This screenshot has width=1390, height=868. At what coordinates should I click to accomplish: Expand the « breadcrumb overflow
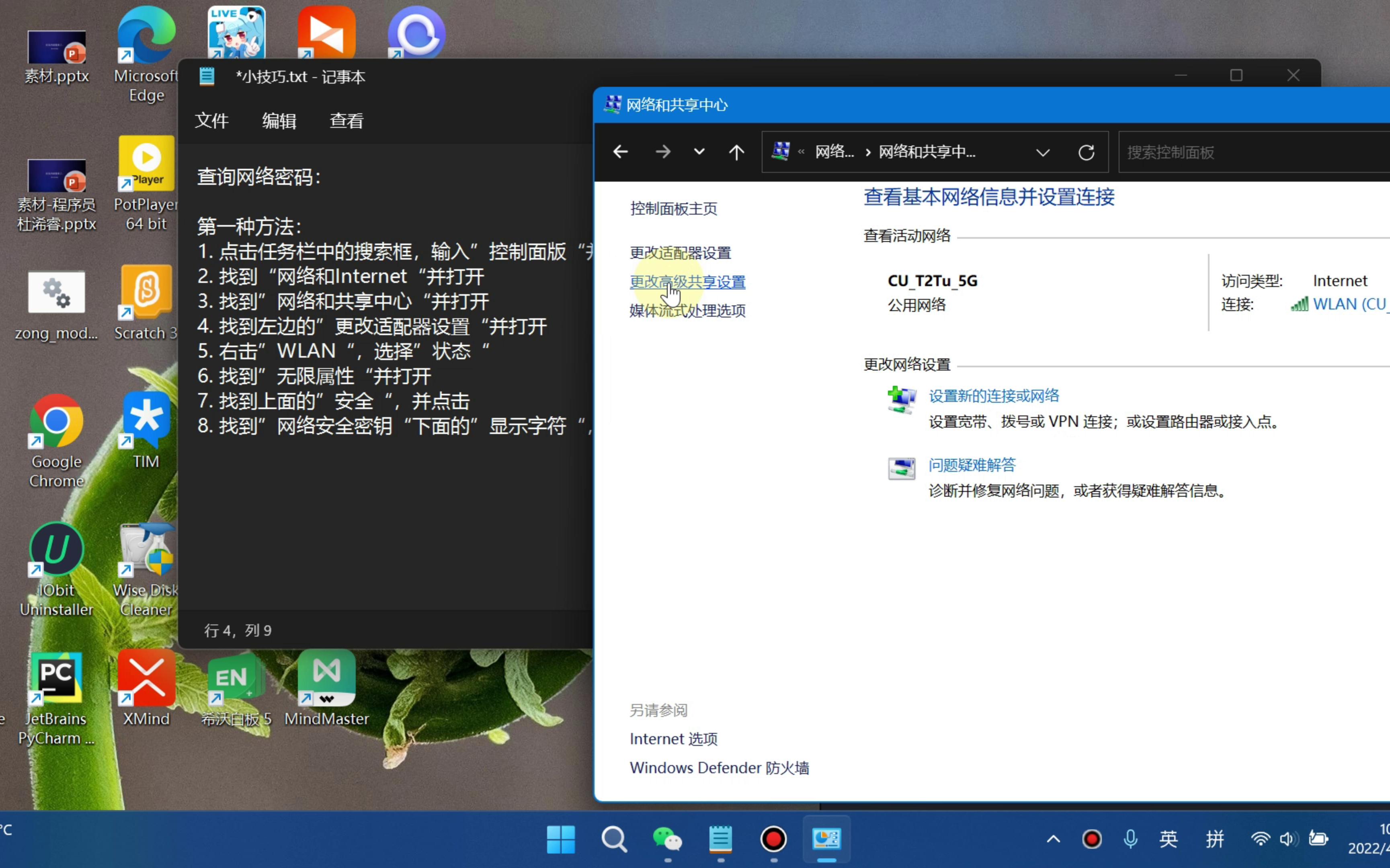pos(801,152)
